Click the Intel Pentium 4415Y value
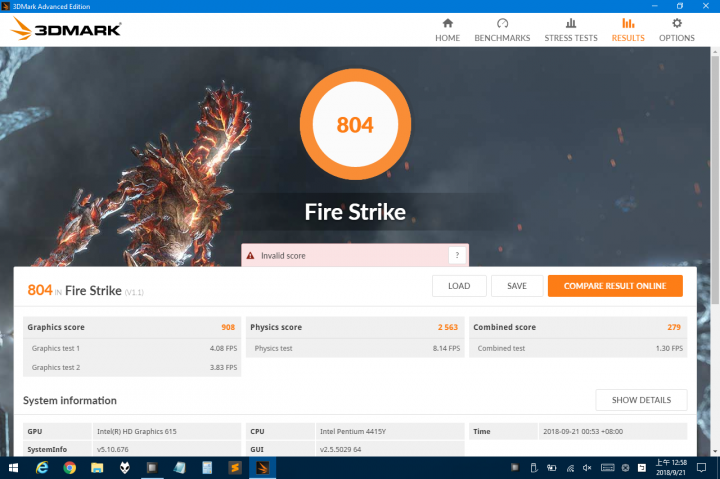Viewport: 720px width, 479px height. click(353, 431)
